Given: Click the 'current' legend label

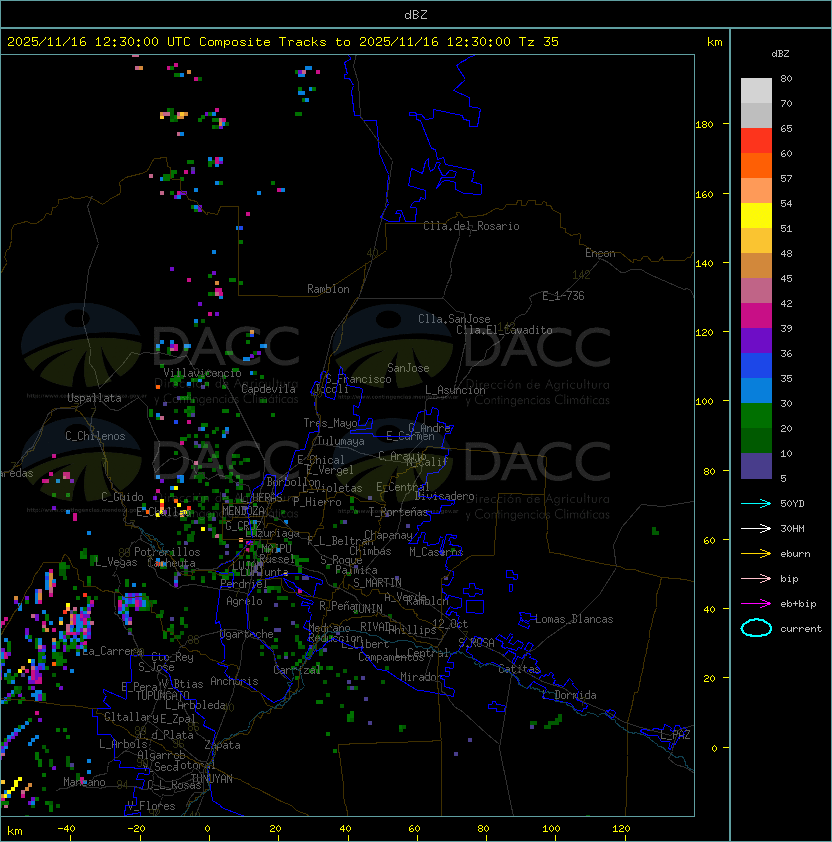Looking at the screenshot, I should 801,629.
